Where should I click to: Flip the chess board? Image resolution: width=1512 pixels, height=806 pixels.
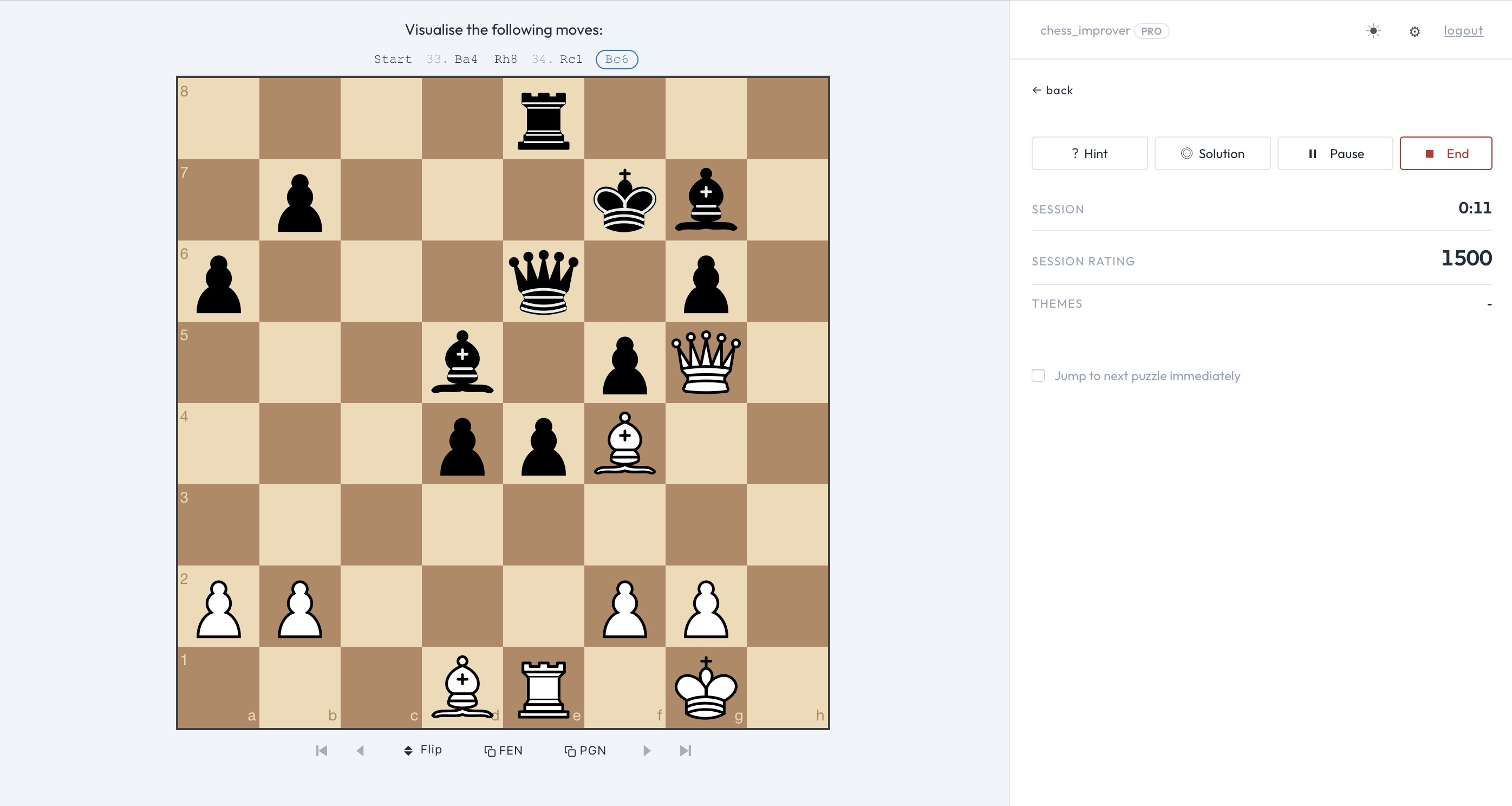click(422, 750)
